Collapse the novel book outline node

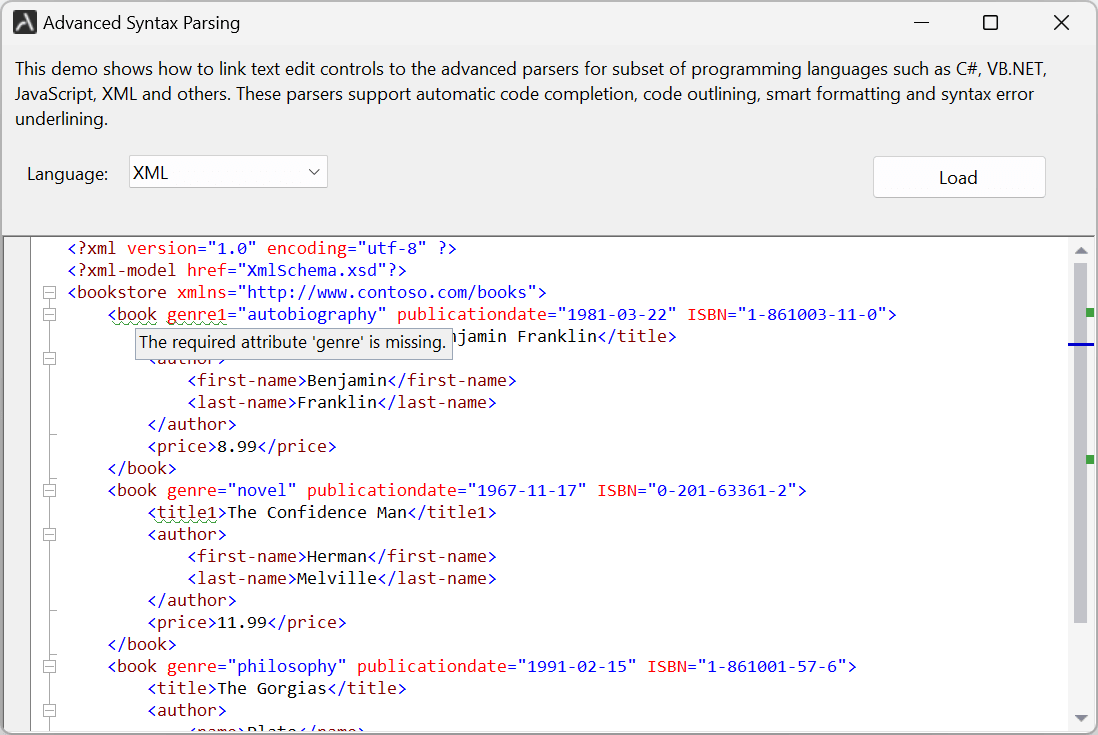[49, 490]
